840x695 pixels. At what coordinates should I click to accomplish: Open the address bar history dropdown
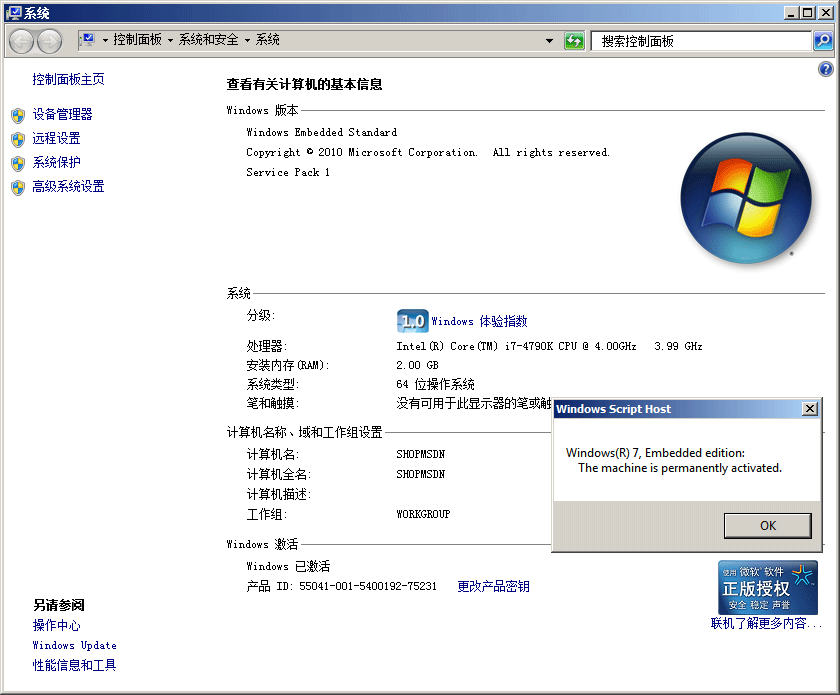pyautogui.click(x=549, y=41)
